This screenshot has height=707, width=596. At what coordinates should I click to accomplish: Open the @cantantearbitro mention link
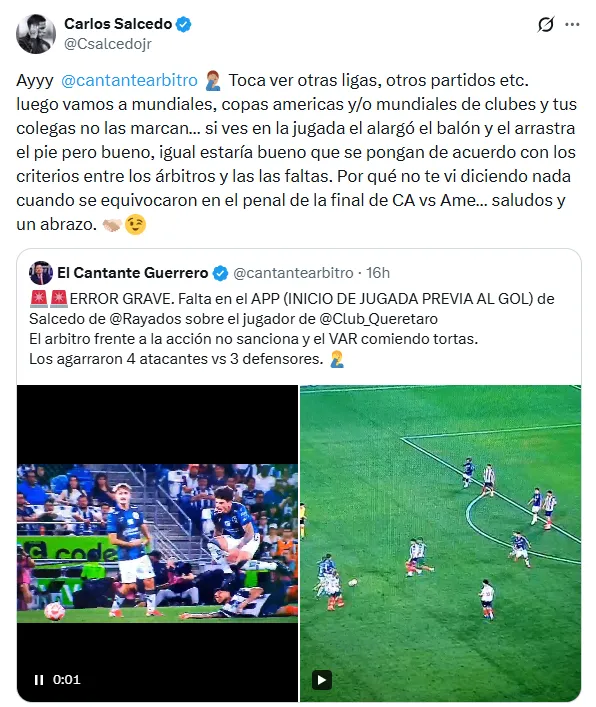(129, 80)
